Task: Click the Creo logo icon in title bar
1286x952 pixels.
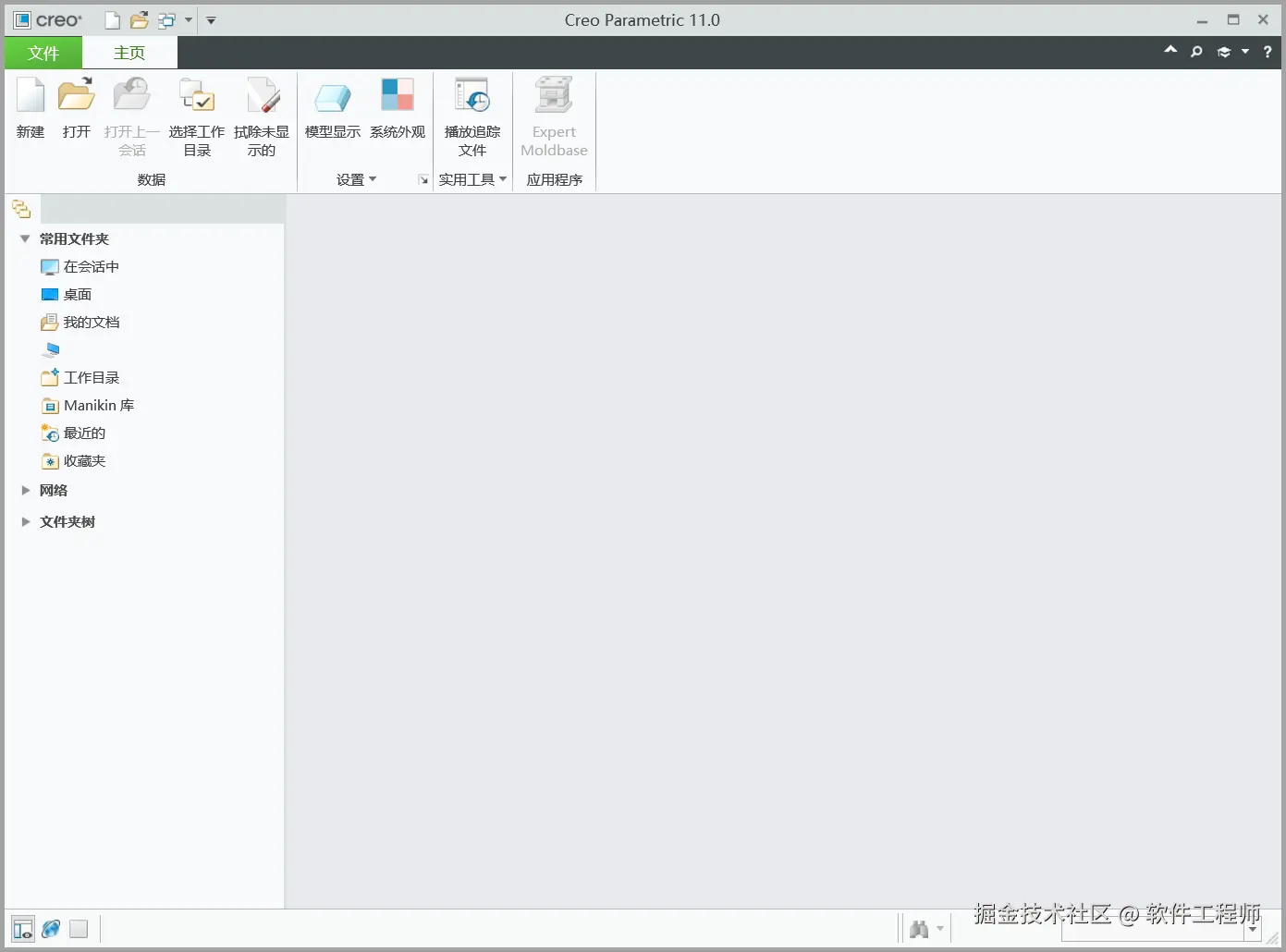Action: pyautogui.click(x=22, y=19)
